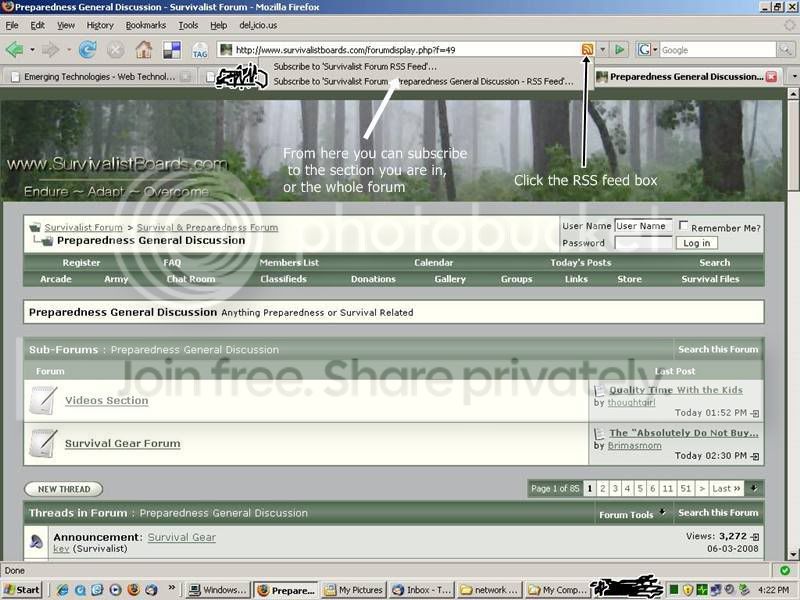Go to last post of Absolutely Do Not Buy thread

pyautogui.click(x=755, y=456)
